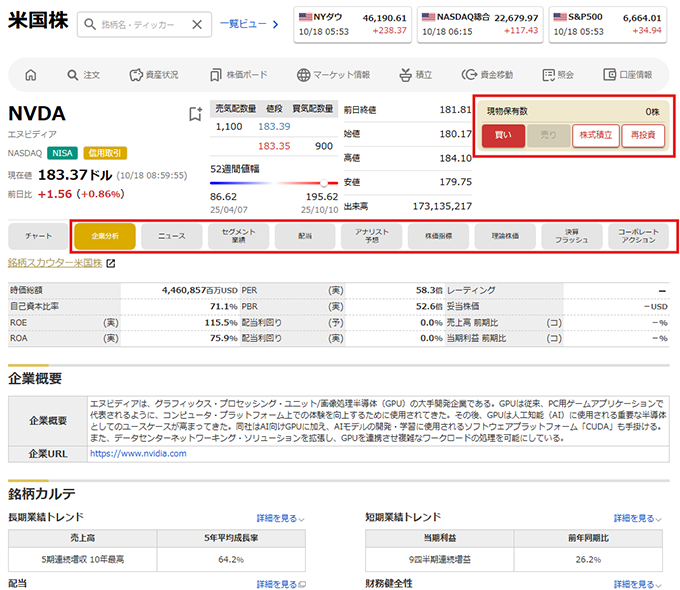The image size is (680, 590).
Task: Open the nvidia.com company URL link
Action: point(136,453)
